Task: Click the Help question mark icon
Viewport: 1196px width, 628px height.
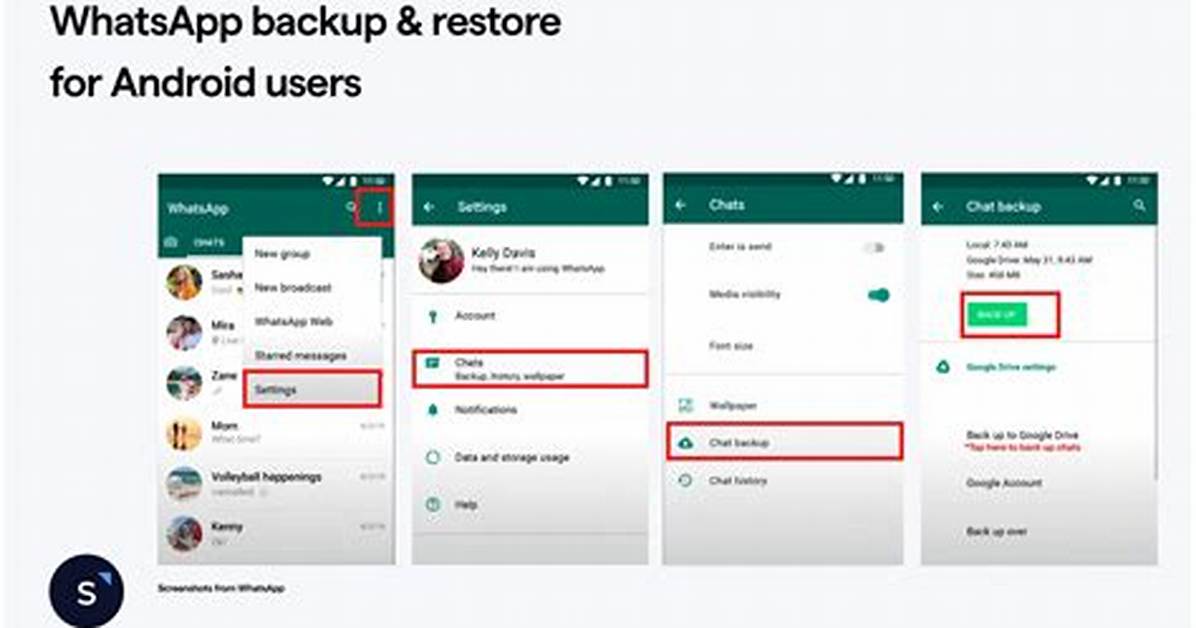Action: (x=432, y=504)
